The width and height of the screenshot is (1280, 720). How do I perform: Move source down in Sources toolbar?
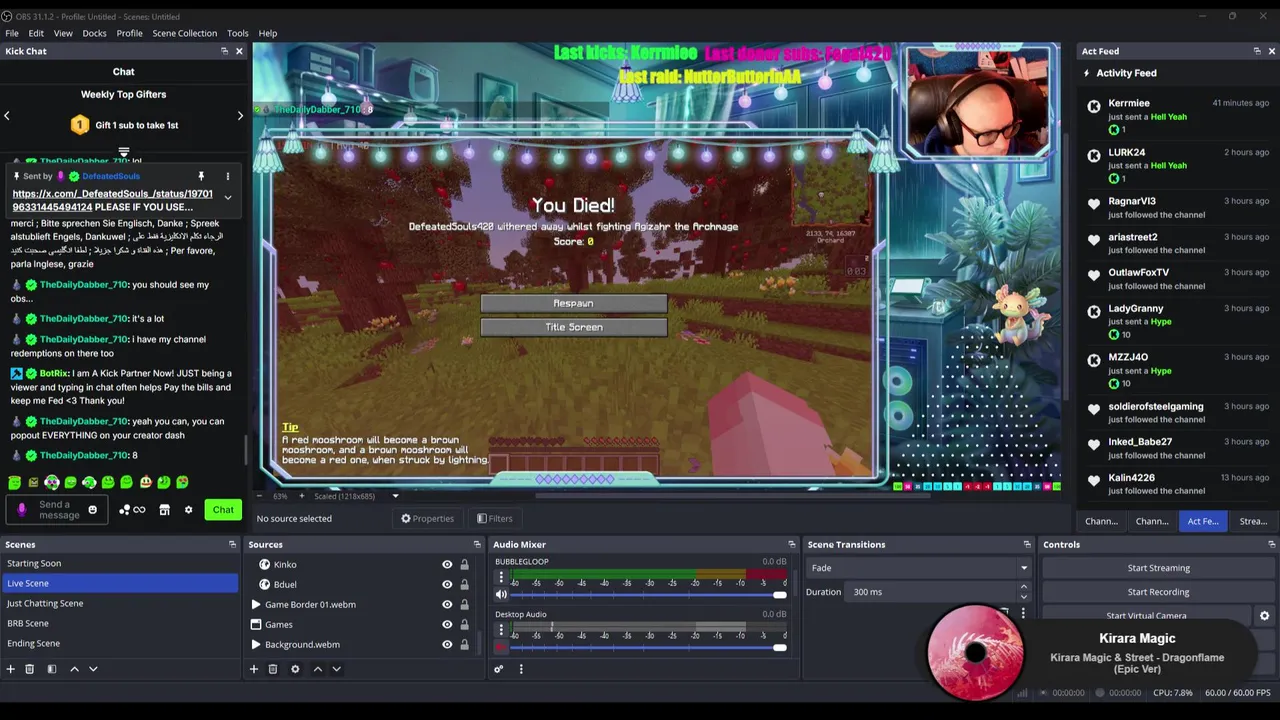tap(336, 669)
